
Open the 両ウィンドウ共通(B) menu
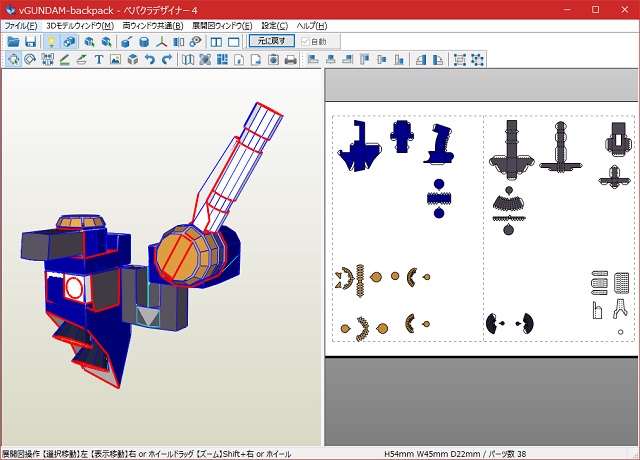(153, 26)
